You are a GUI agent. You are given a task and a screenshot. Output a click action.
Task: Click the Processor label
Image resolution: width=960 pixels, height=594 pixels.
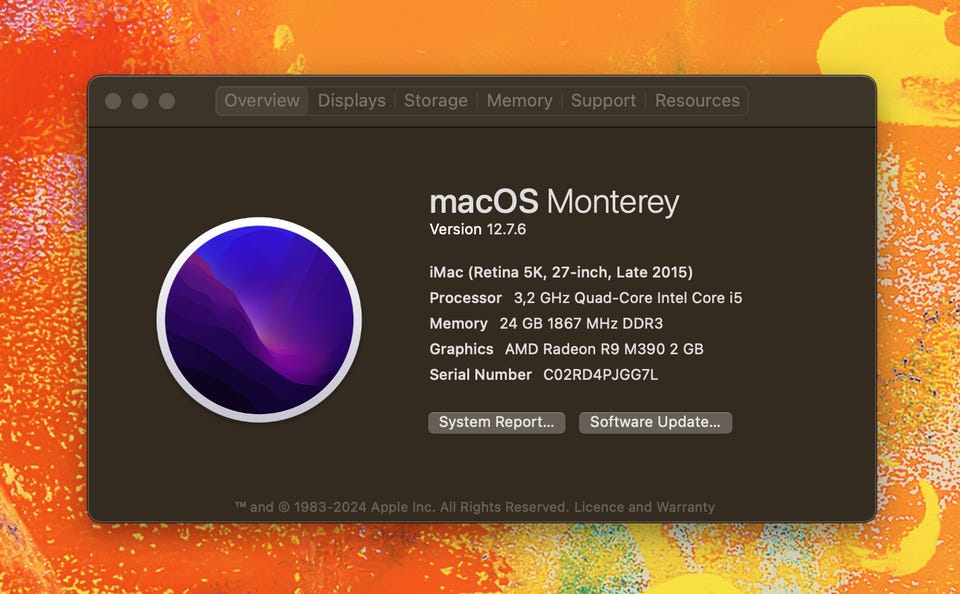coord(465,298)
